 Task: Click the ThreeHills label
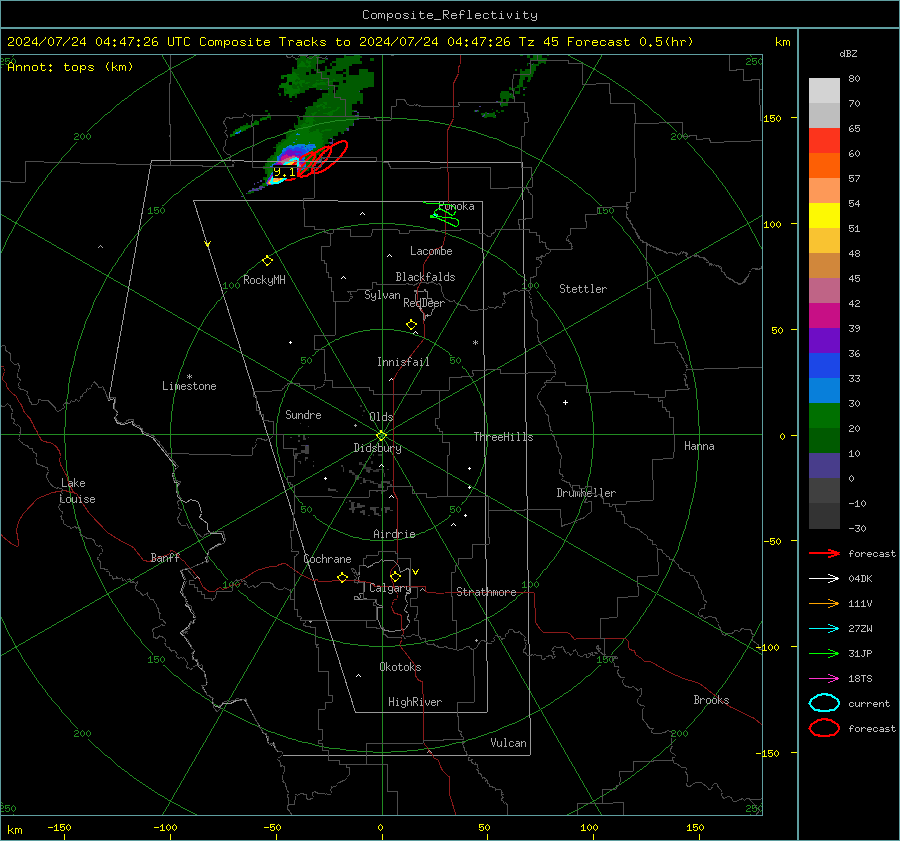(503, 437)
